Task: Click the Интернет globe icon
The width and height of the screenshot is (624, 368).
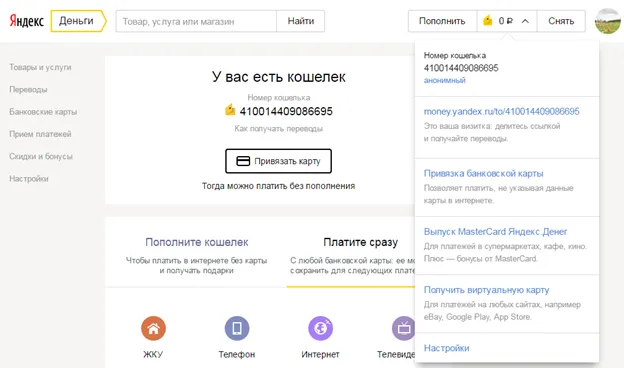Action: 320,328
